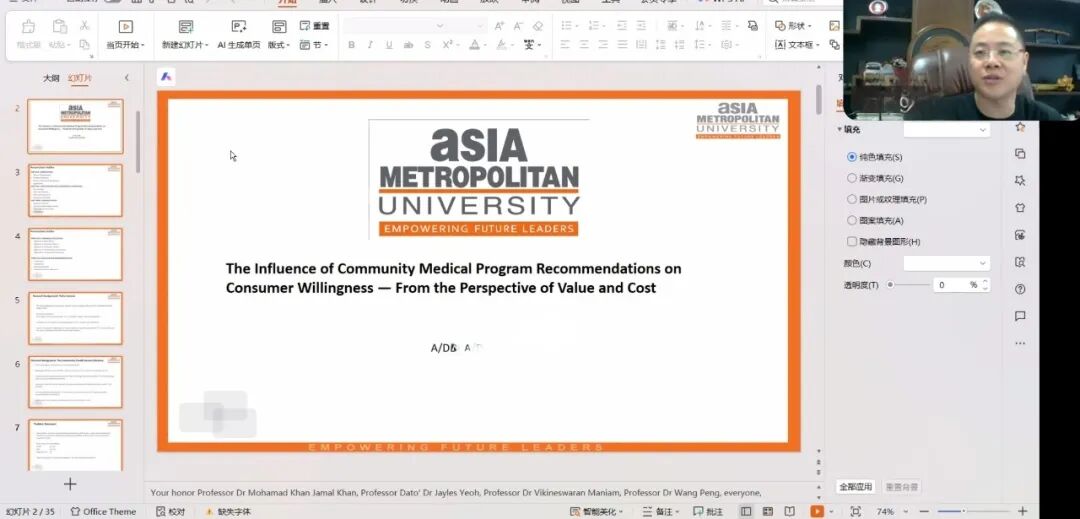Click the 当页开始 slideshow play icon

coord(125,27)
